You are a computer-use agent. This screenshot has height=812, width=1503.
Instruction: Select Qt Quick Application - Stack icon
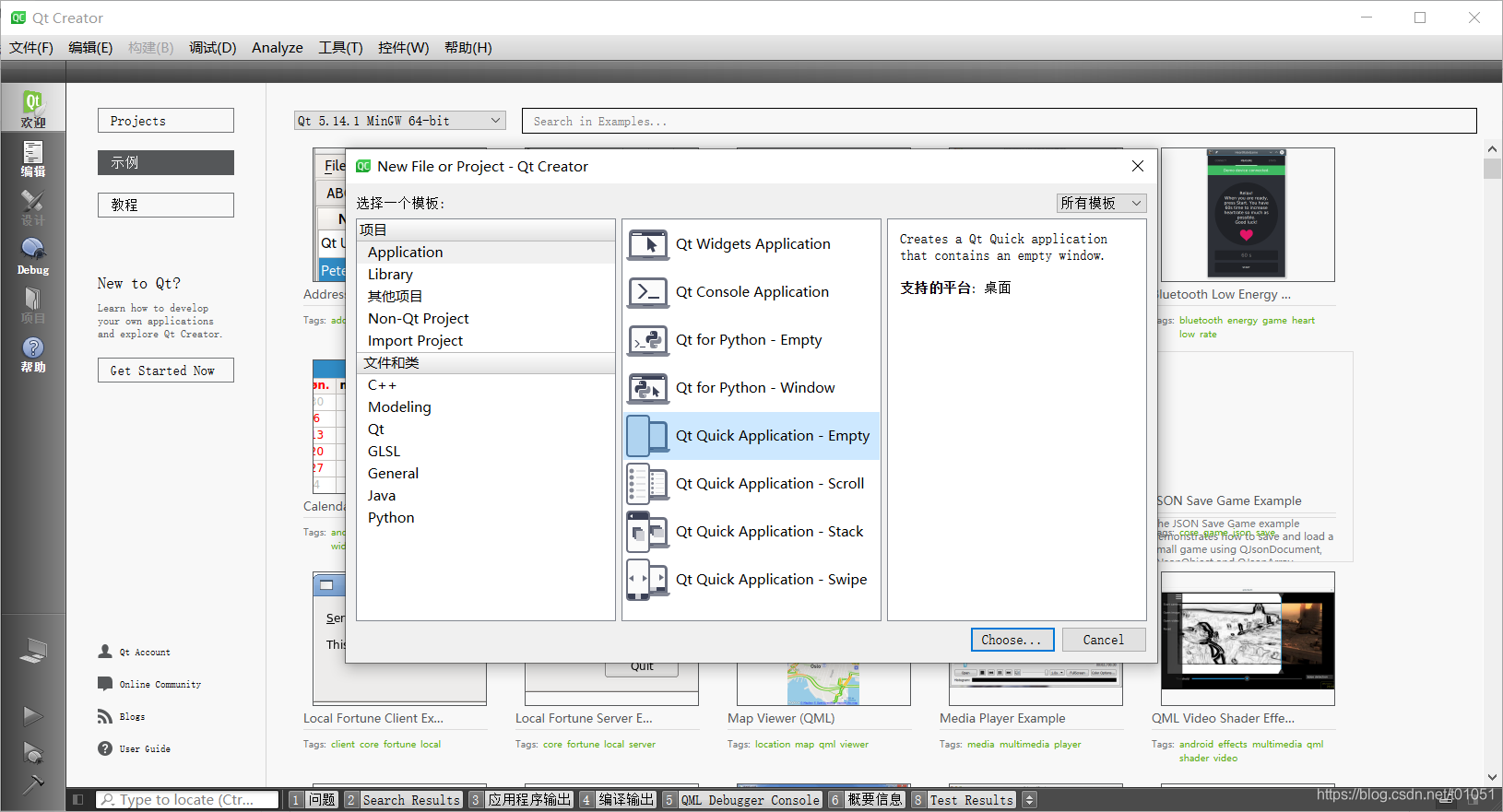[x=648, y=532]
